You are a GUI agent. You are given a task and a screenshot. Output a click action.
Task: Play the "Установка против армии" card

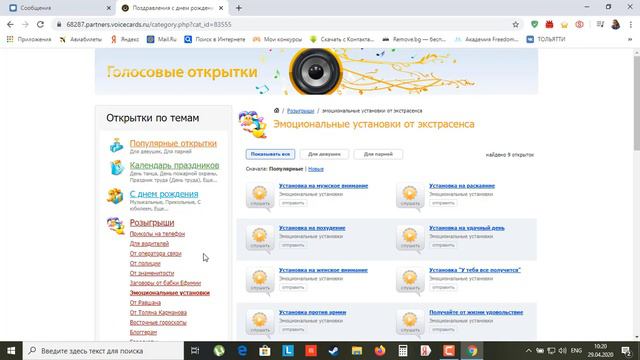pyautogui.click(x=260, y=322)
